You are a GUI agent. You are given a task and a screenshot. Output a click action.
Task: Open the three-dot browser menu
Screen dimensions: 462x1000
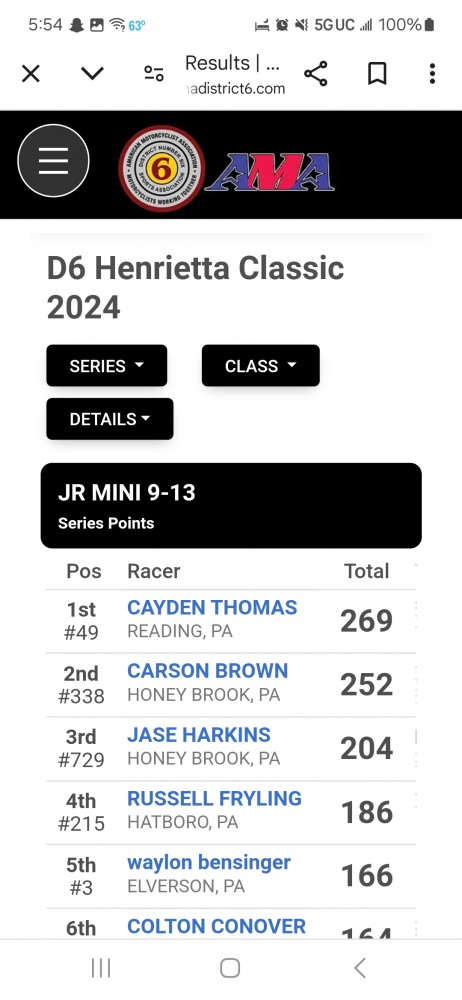coord(432,74)
